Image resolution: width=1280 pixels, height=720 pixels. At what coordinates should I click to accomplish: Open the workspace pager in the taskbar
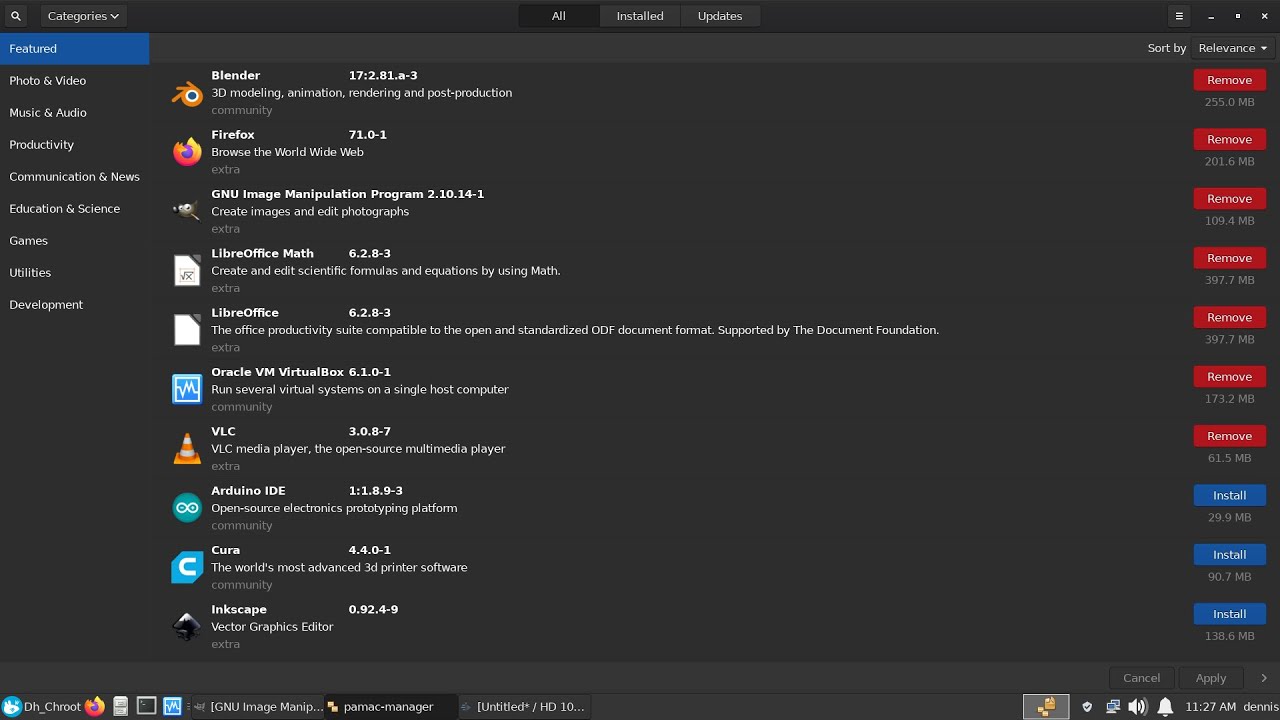pos(1046,706)
